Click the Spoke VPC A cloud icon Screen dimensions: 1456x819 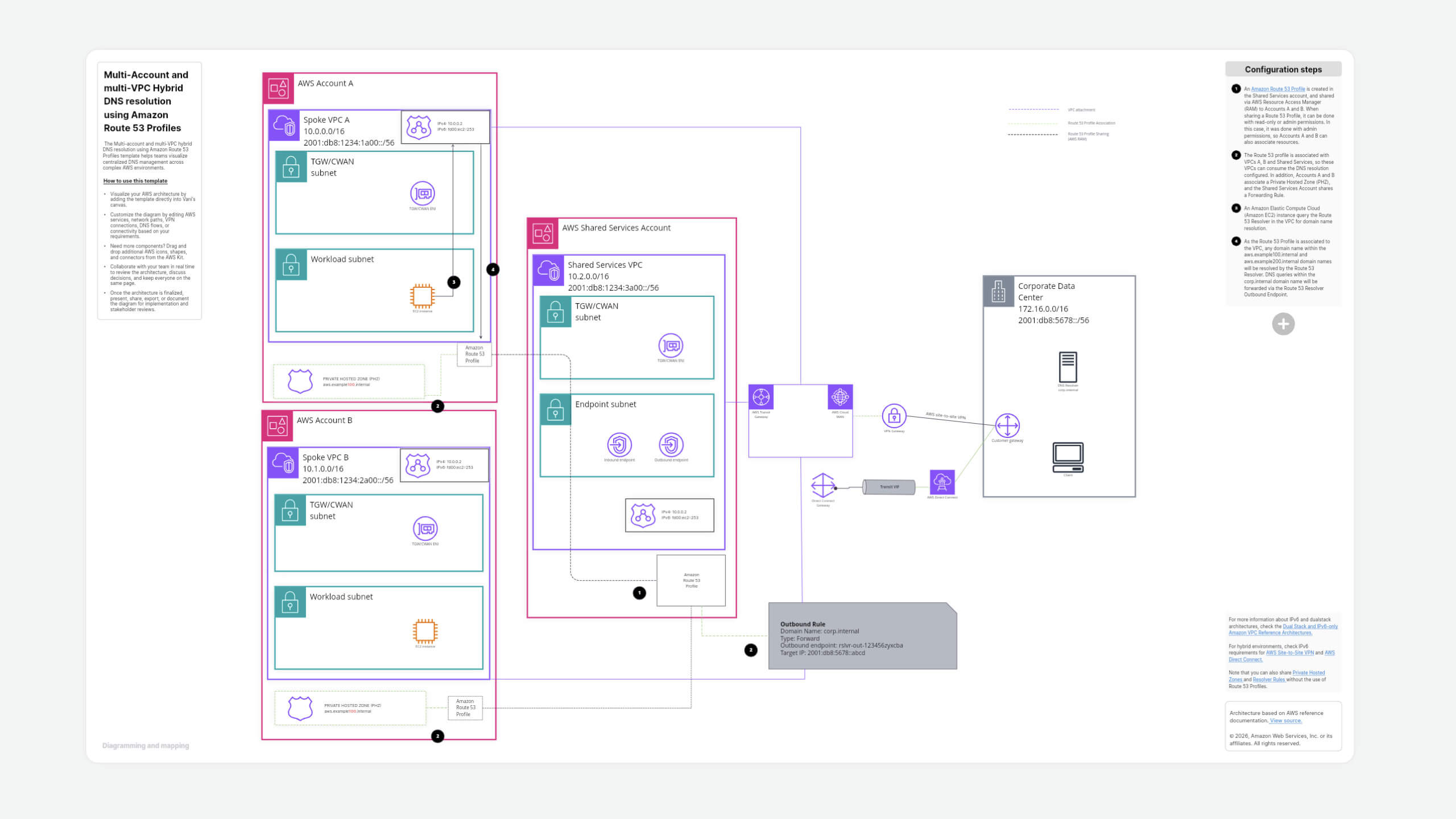point(284,125)
